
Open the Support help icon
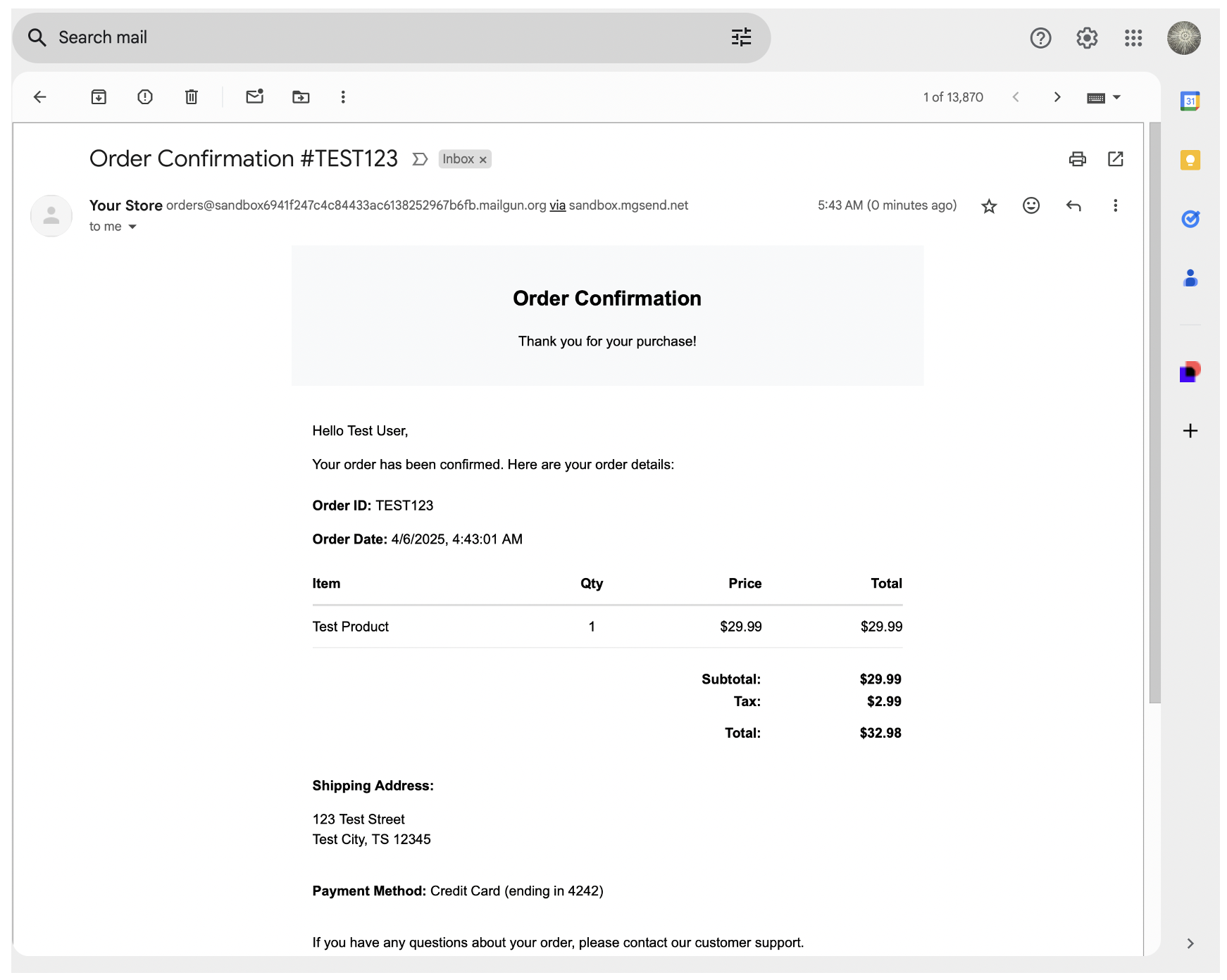(1040, 38)
